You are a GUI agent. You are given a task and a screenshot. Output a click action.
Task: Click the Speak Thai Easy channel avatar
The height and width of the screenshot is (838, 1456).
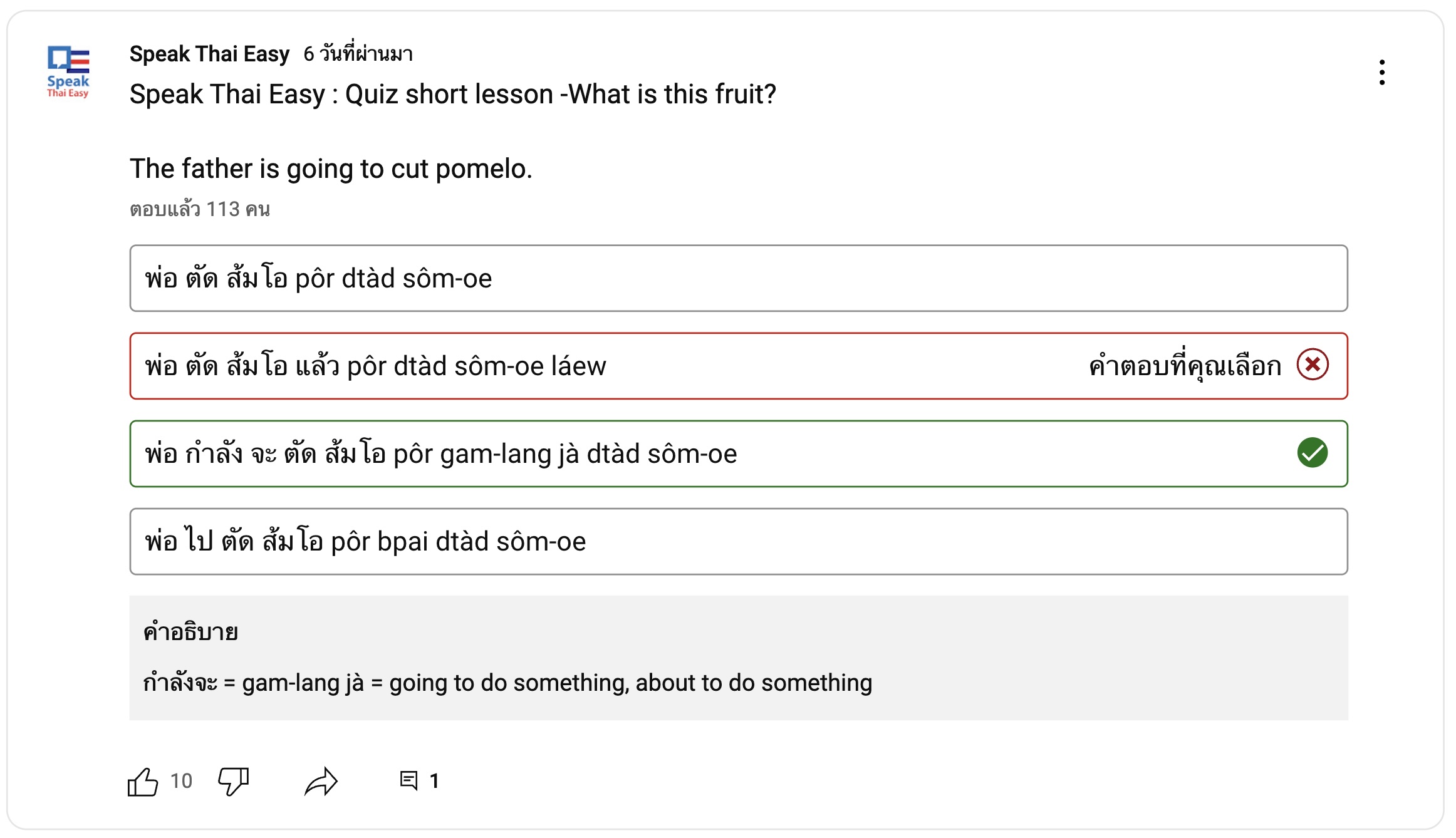coord(68,72)
